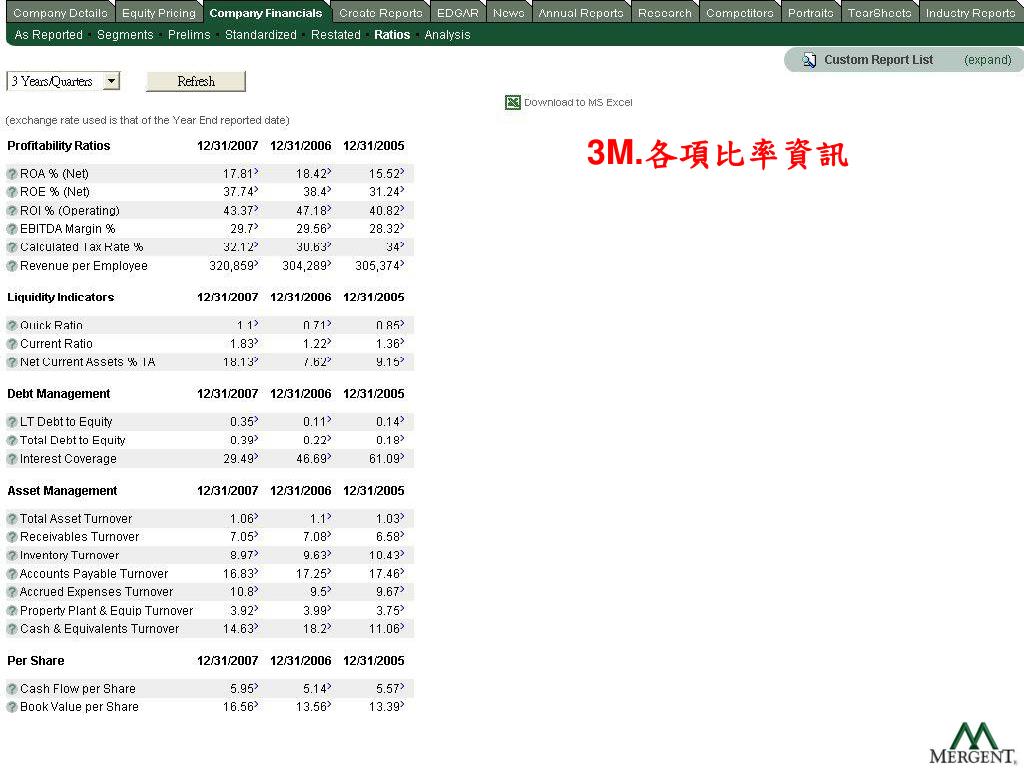Click help icon beside Cash & Equivalents Turnover
This screenshot has height=768, width=1024.
[12, 629]
